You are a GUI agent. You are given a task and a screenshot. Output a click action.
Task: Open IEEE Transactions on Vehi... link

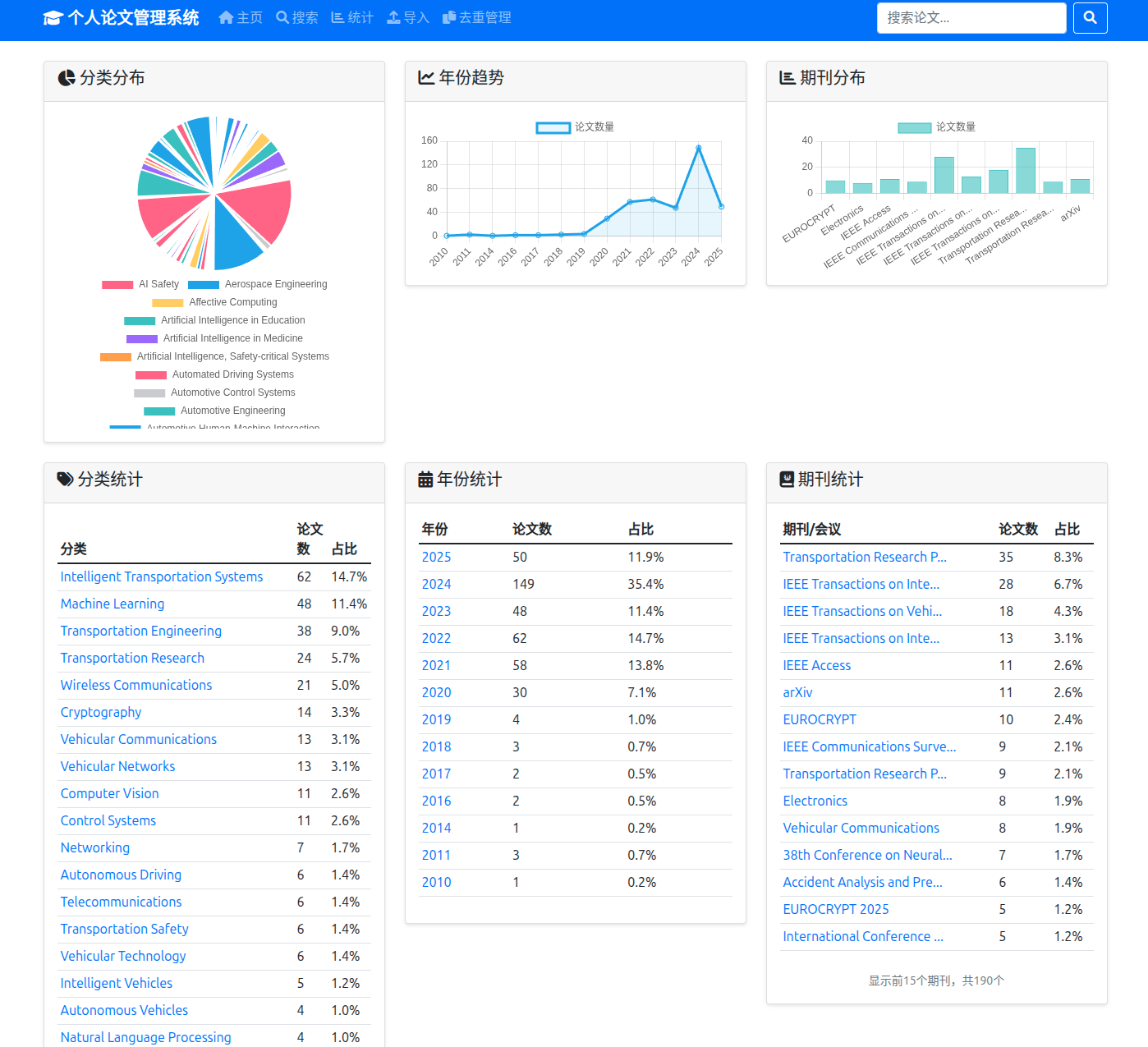tap(863, 612)
